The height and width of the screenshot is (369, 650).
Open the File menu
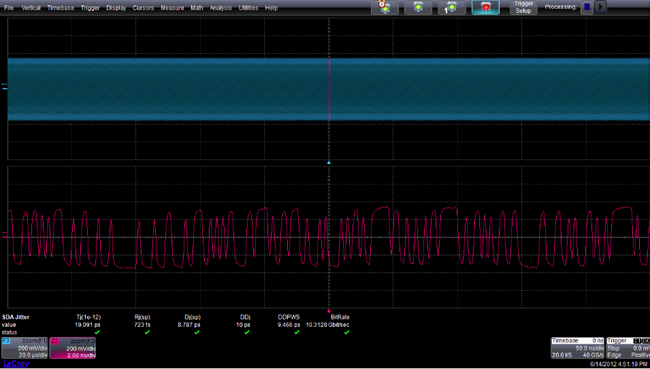tap(9, 8)
